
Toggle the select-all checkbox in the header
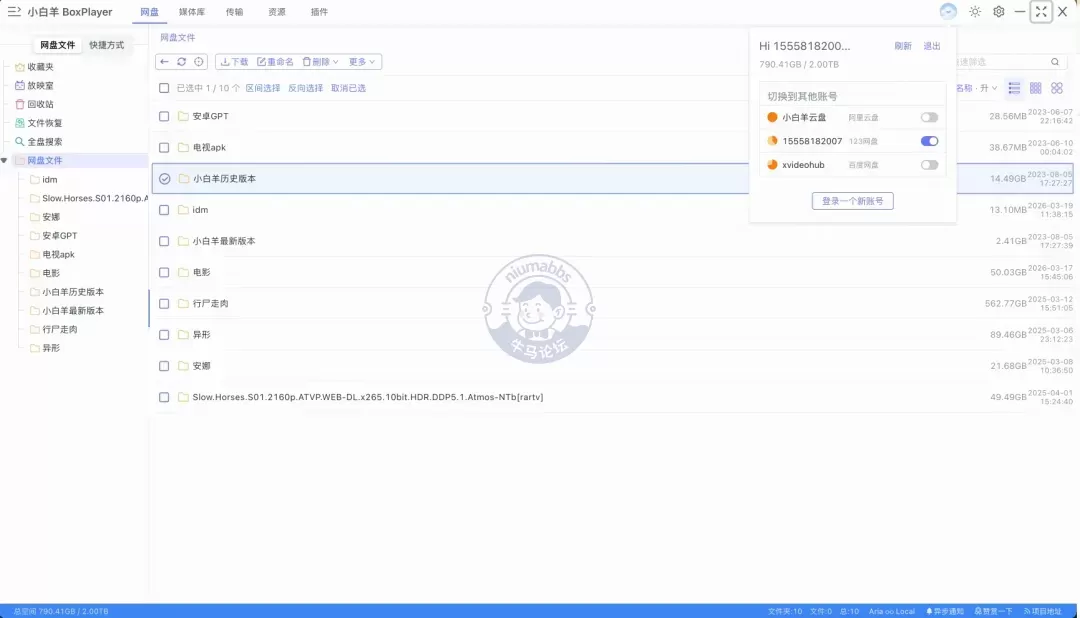[164, 88]
